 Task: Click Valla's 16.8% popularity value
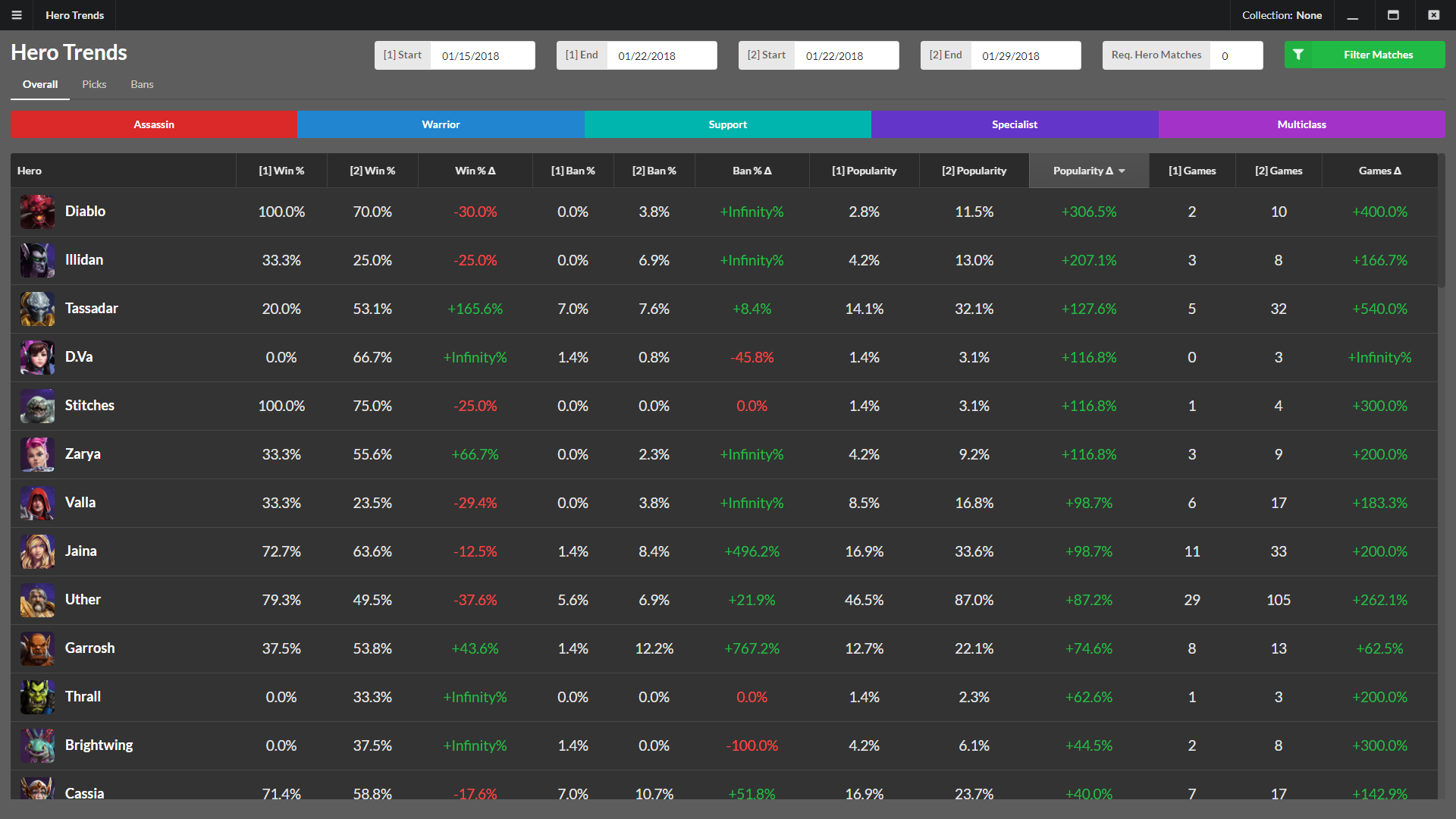pos(974,503)
